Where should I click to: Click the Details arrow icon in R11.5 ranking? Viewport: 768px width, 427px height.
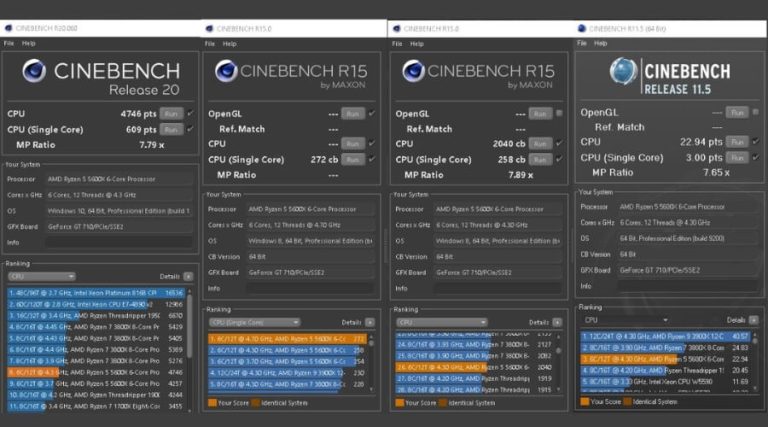[752, 320]
